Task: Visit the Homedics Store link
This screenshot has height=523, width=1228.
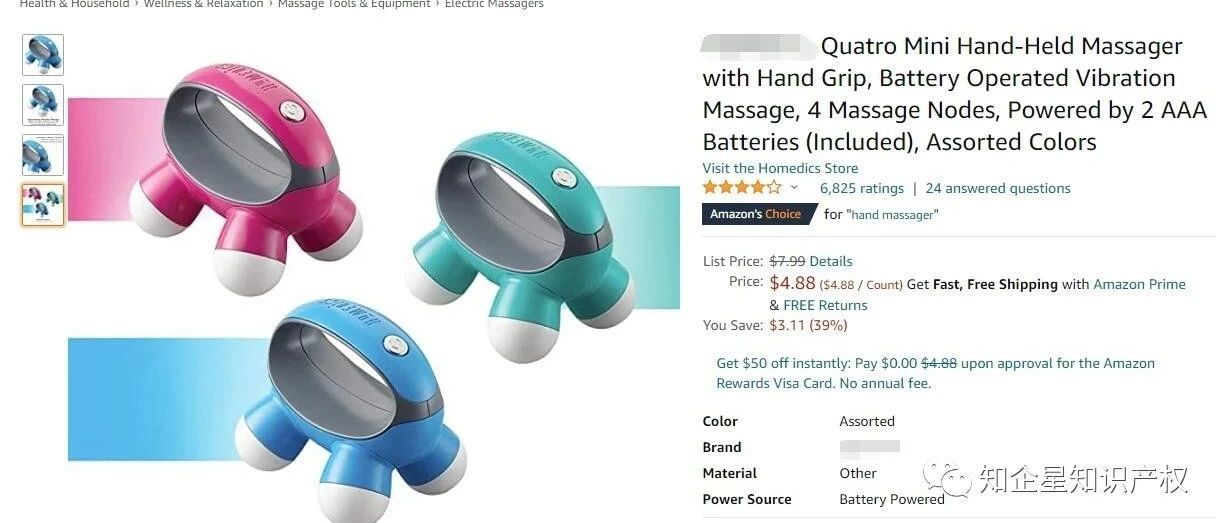Action: 780,168
